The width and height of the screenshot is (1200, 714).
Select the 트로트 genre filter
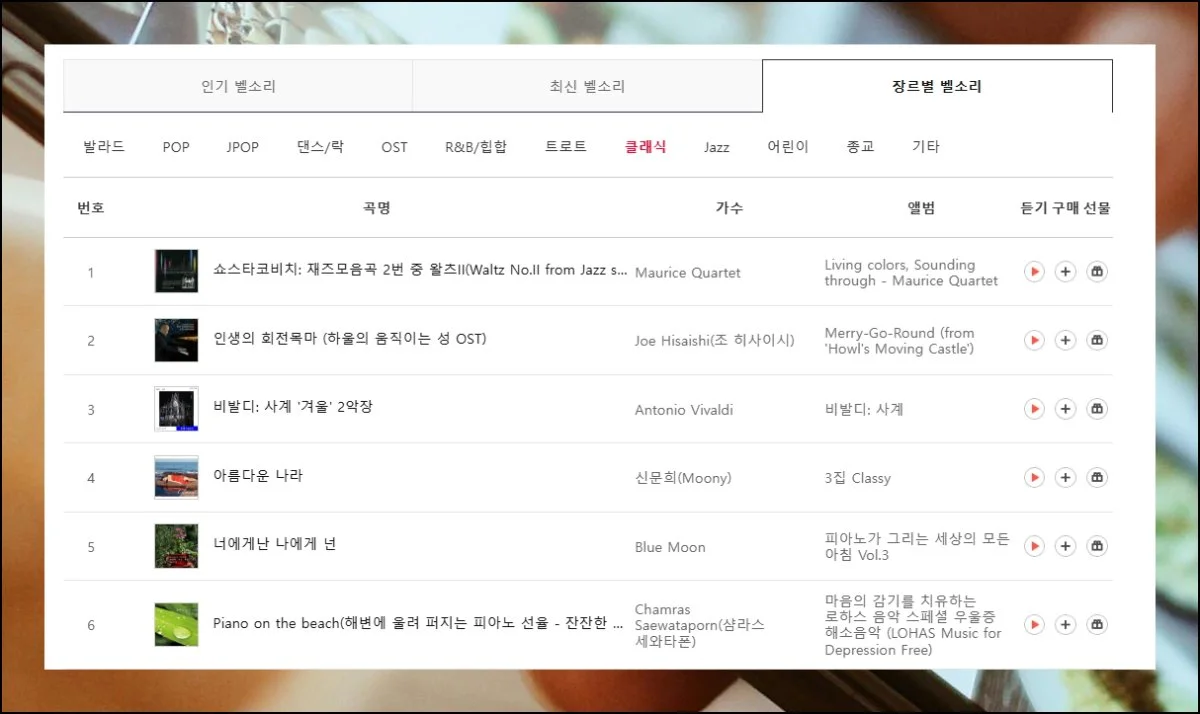pyautogui.click(x=566, y=147)
